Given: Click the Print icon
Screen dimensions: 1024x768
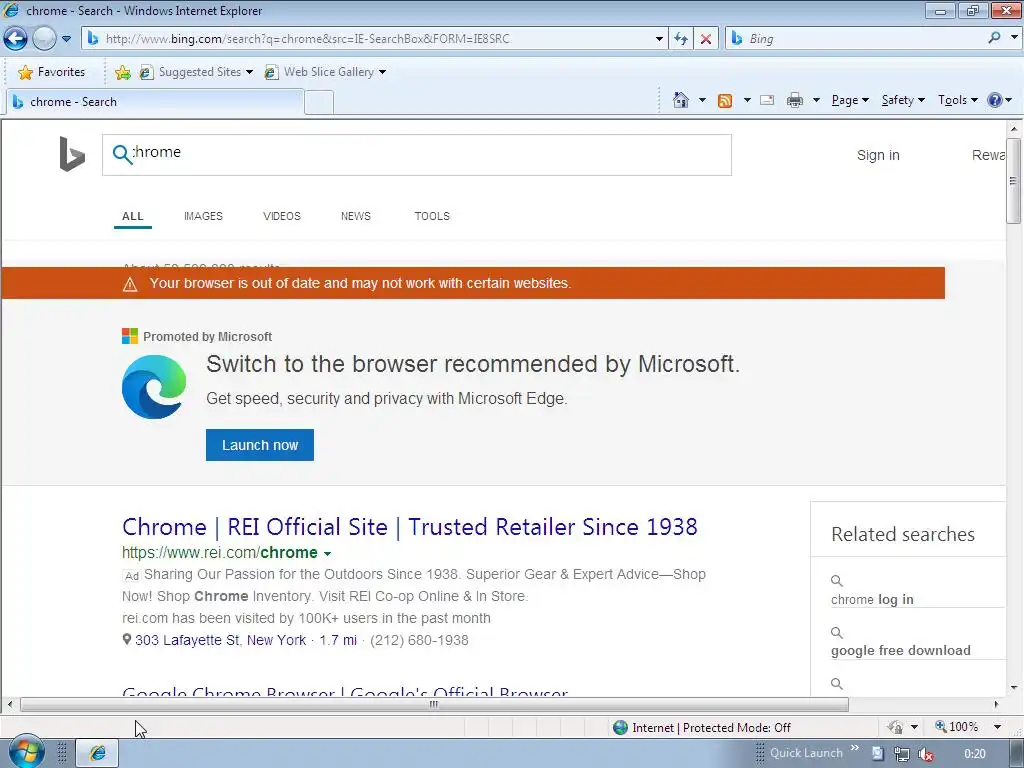Looking at the screenshot, I should [795, 100].
